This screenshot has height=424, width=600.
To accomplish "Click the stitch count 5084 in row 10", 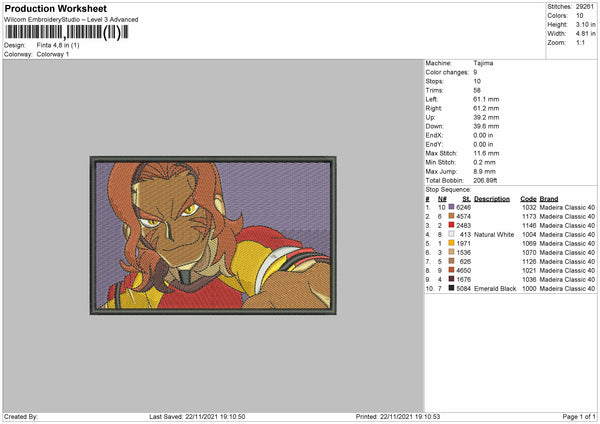I will tap(463, 289).
